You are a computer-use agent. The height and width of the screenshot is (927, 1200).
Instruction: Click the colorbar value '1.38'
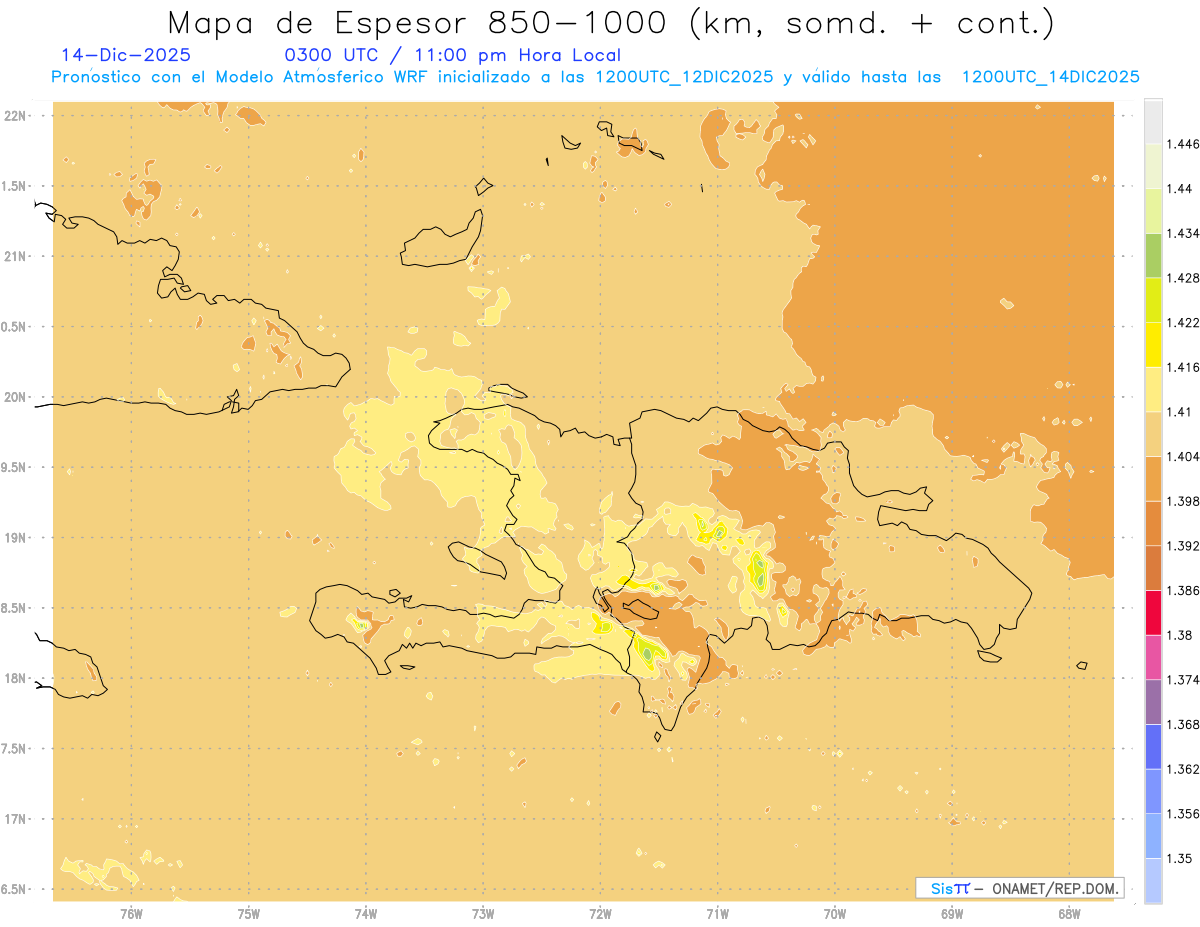(1181, 635)
